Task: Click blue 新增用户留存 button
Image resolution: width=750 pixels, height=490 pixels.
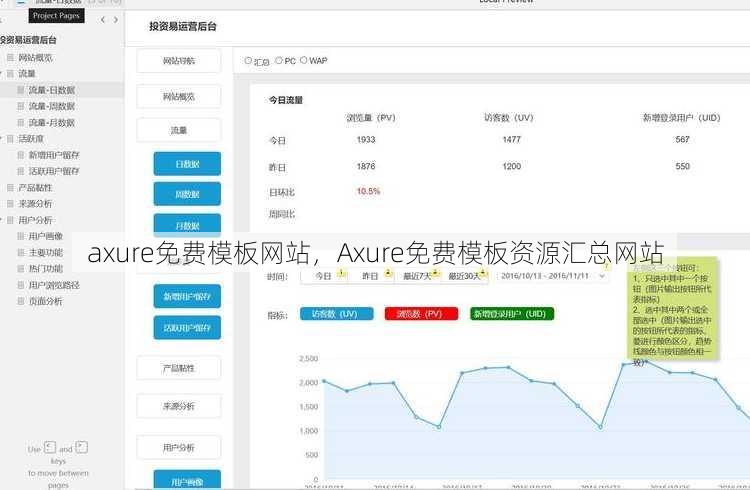Action: coord(187,297)
